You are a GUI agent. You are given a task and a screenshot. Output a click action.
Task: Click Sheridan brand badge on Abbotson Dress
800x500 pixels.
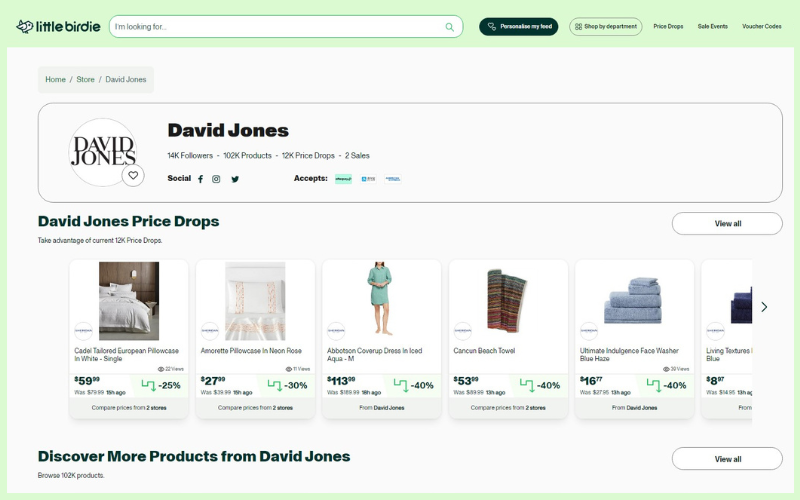pyautogui.click(x=336, y=331)
